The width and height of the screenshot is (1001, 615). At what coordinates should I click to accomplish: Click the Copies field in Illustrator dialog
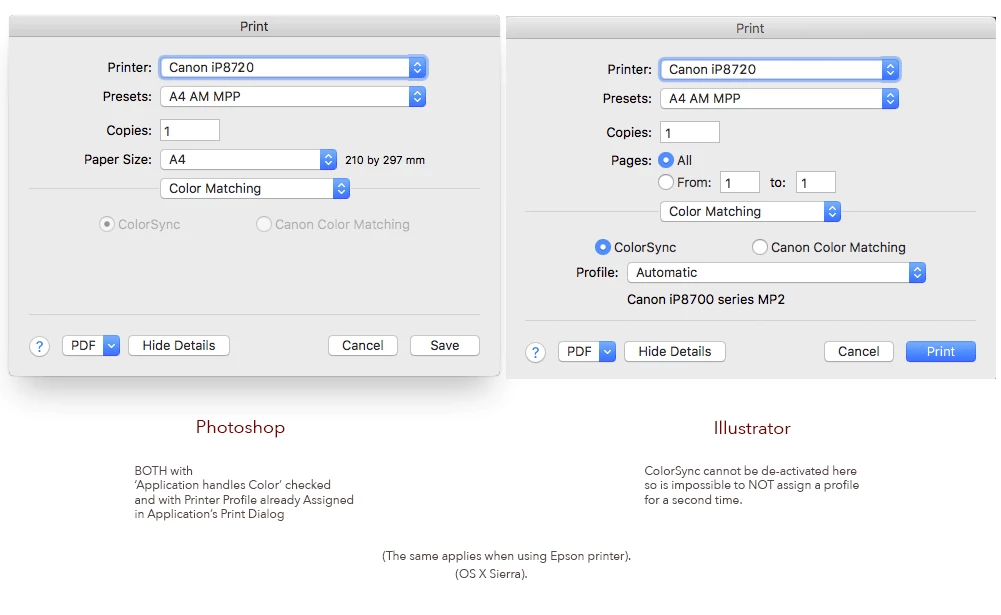[689, 132]
